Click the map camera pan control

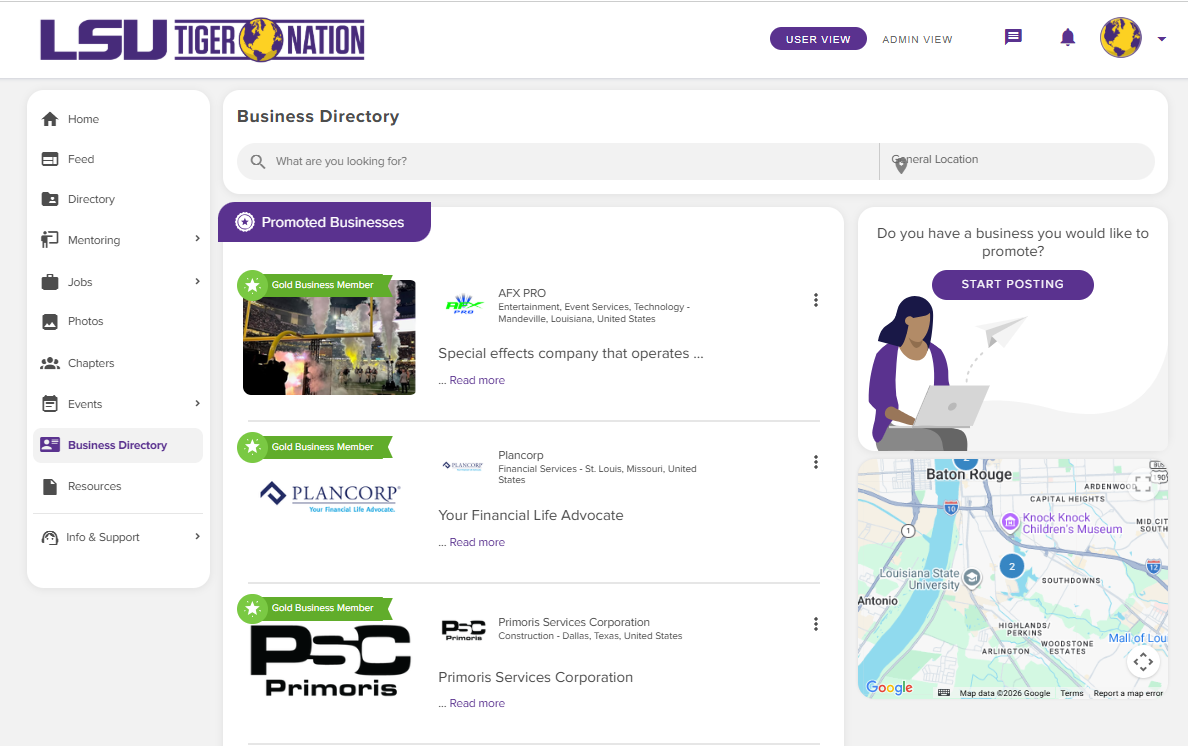[x=1143, y=662]
